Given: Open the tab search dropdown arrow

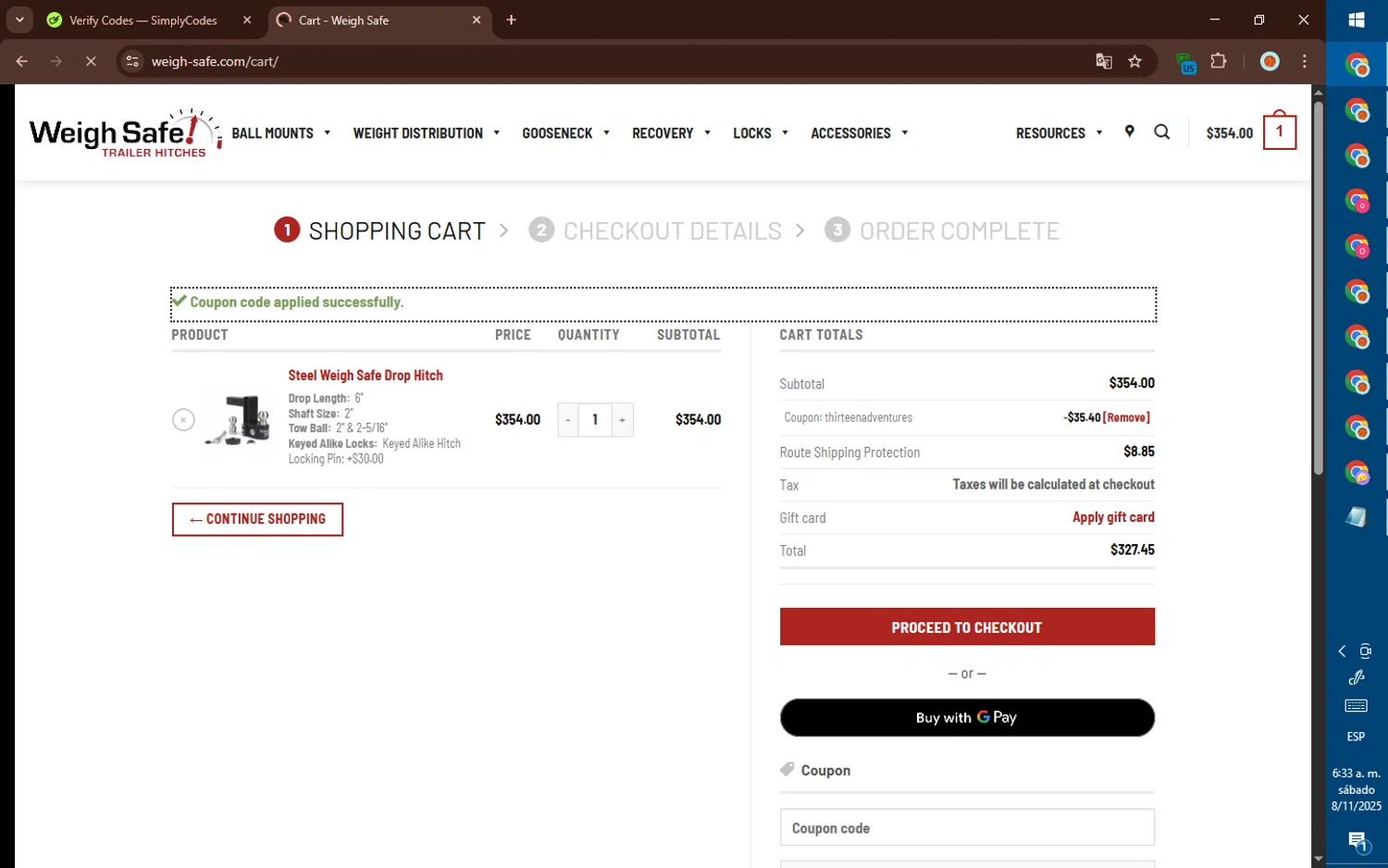Looking at the screenshot, I should click(19, 19).
